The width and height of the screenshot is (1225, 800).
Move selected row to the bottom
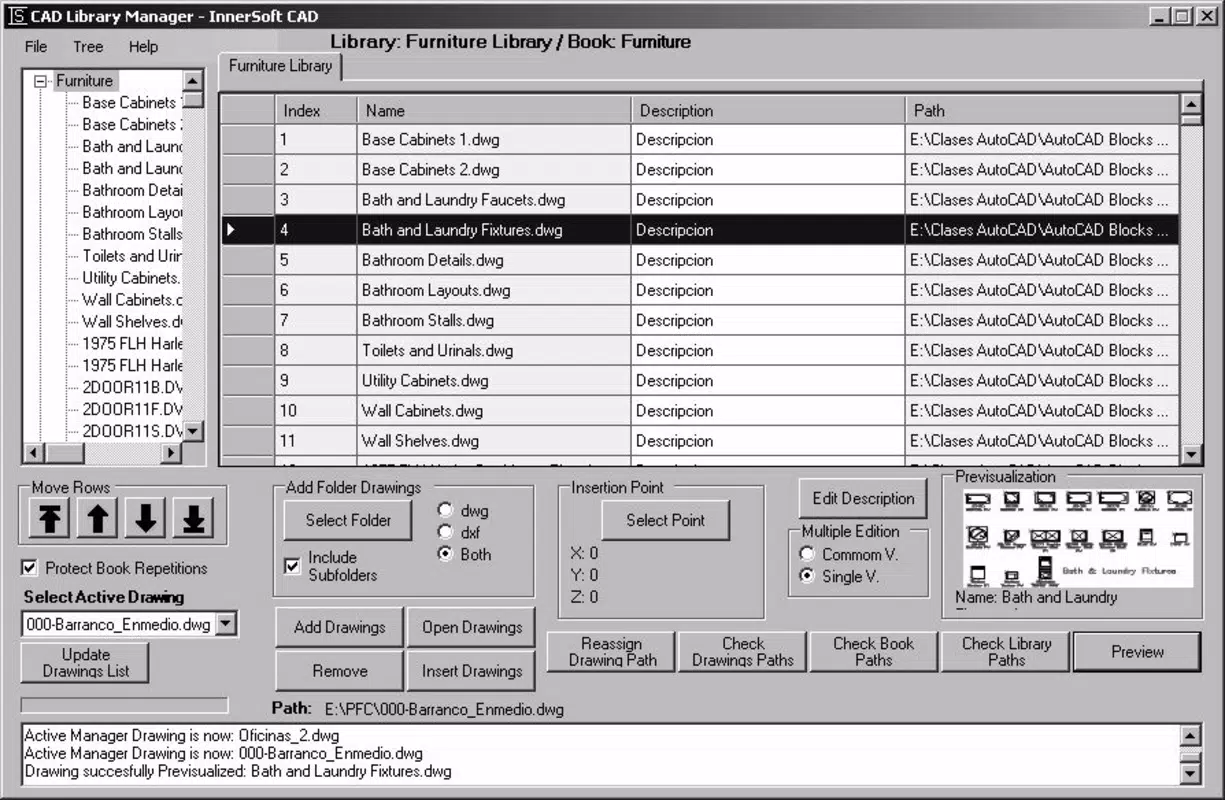tap(193, 518)
